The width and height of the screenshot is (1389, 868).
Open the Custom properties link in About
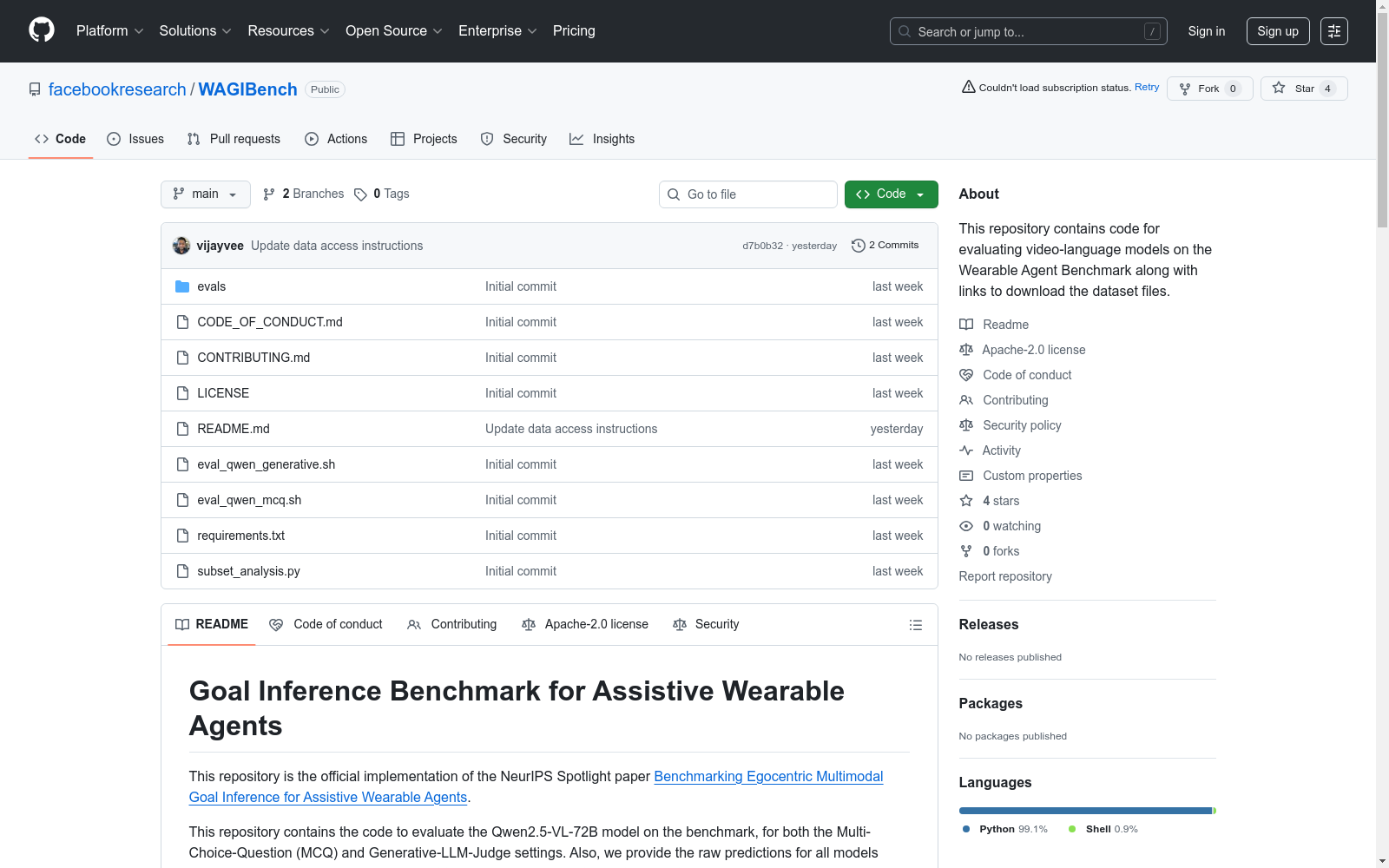[1032, 476]
